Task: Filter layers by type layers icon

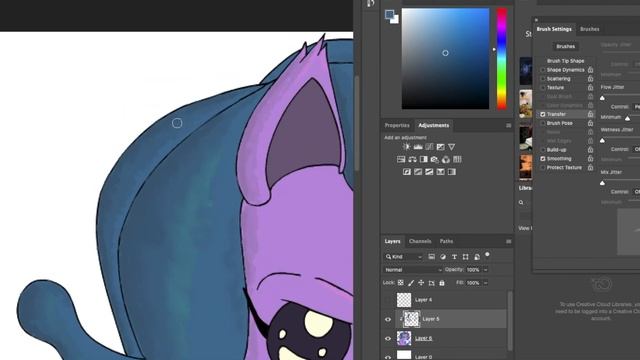Action: (x=454, y=257)
